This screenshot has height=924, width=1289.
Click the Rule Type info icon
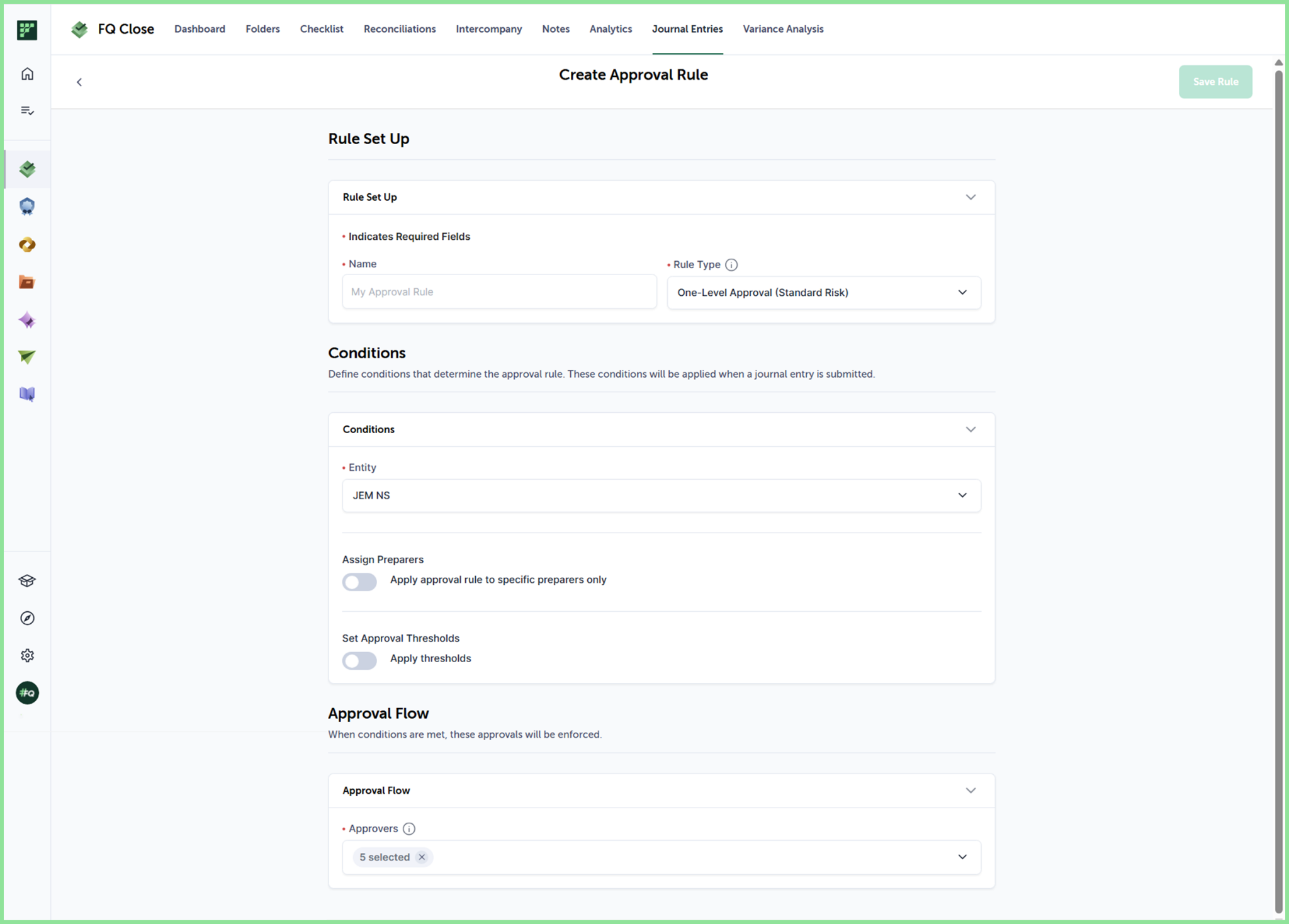click(731, 265)
